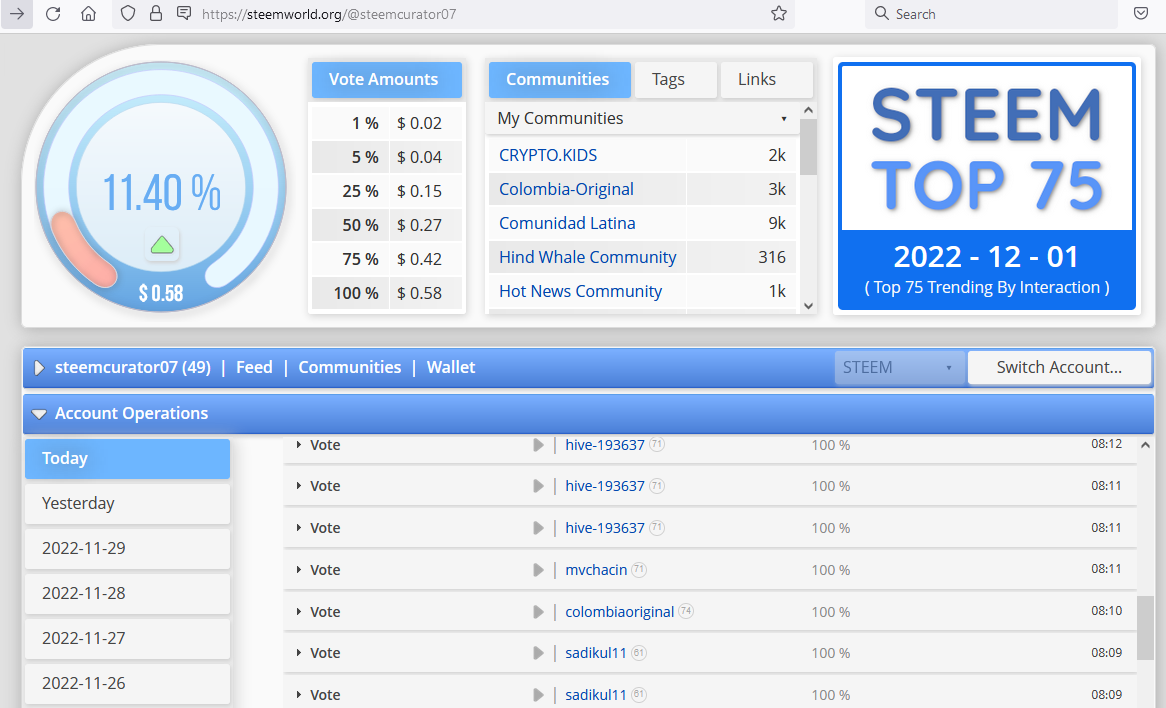Open the Steem Top 75 banner
Image resolution: width=1166 pixels, height=708 pixels.
tap(987, 186)
